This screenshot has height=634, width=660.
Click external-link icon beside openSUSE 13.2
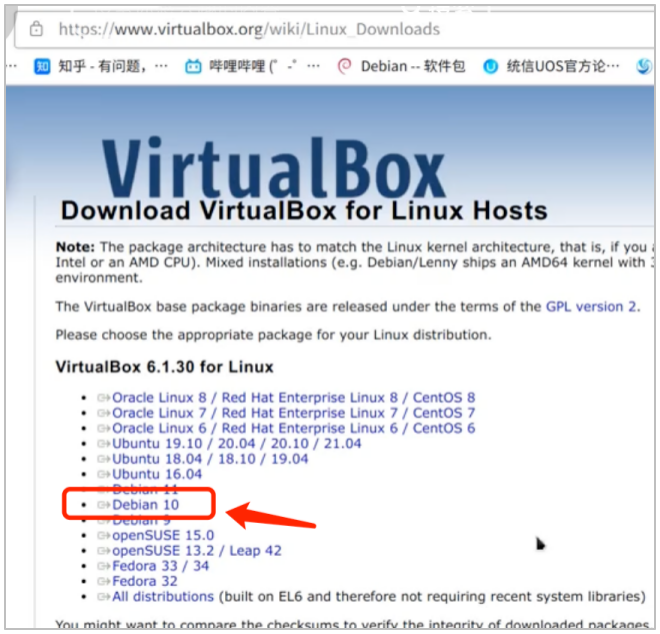click(104, 551)
